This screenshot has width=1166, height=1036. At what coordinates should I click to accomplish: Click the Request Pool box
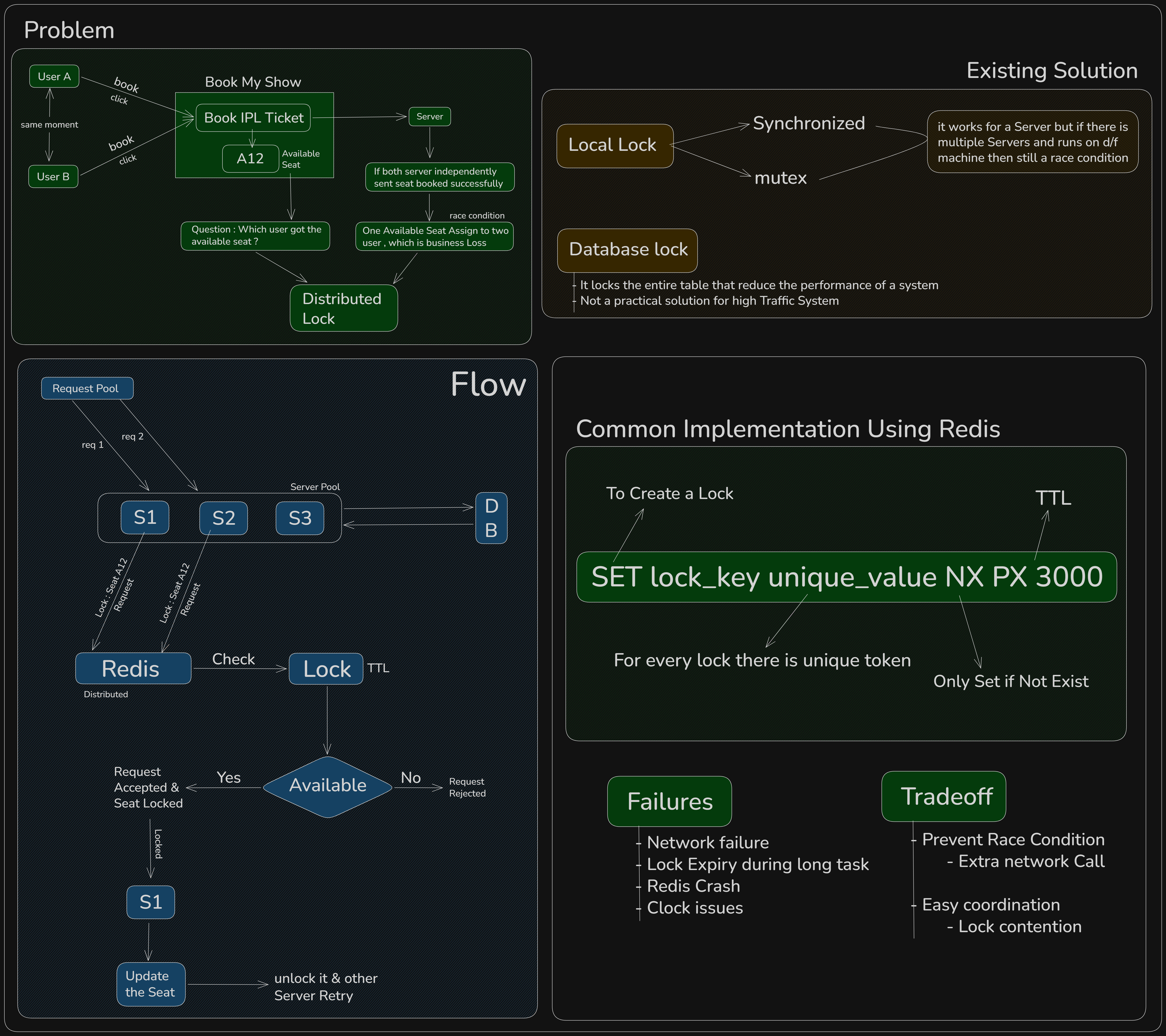pos(87,388)
